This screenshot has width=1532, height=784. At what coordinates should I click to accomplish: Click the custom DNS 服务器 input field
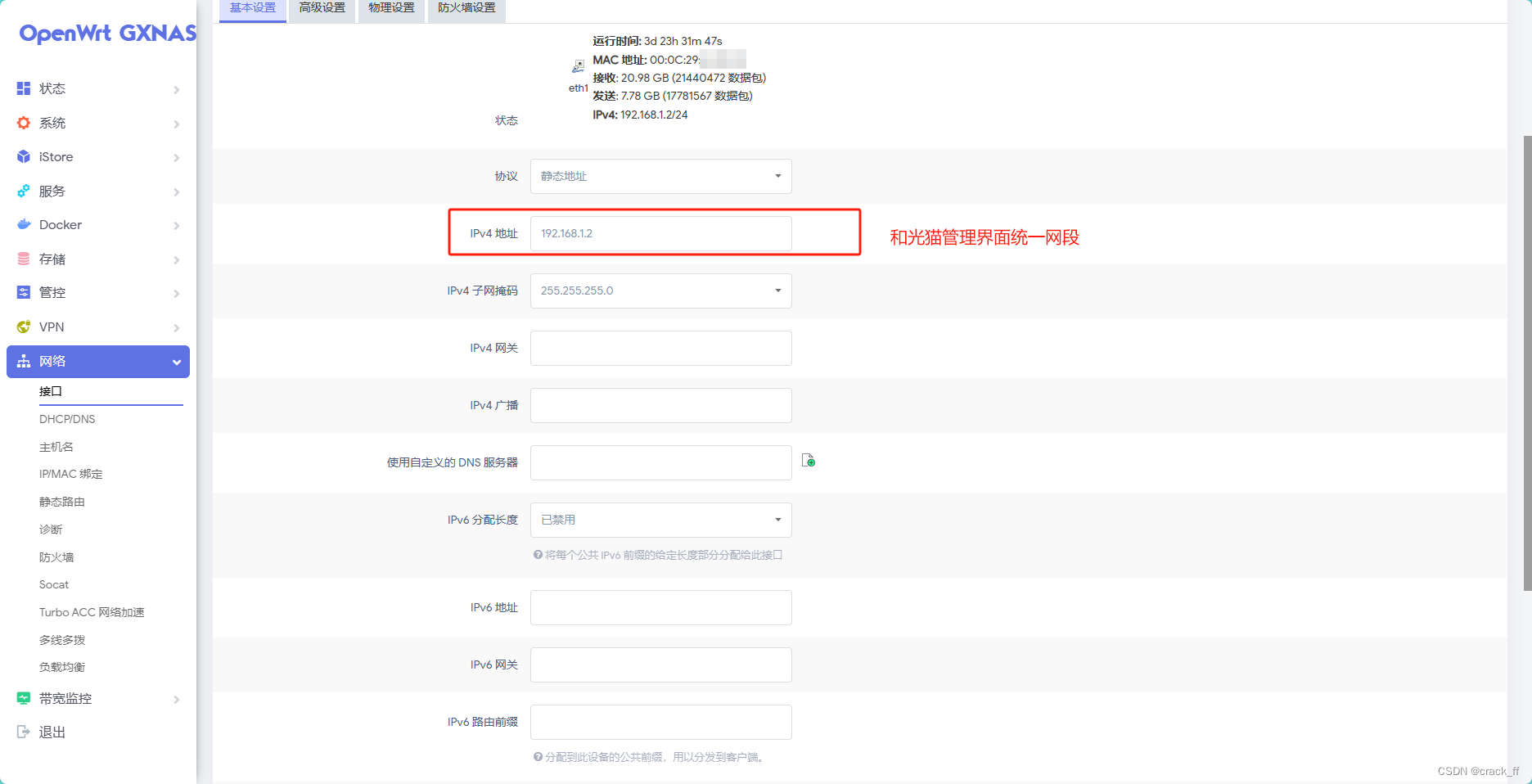point(661,462)
